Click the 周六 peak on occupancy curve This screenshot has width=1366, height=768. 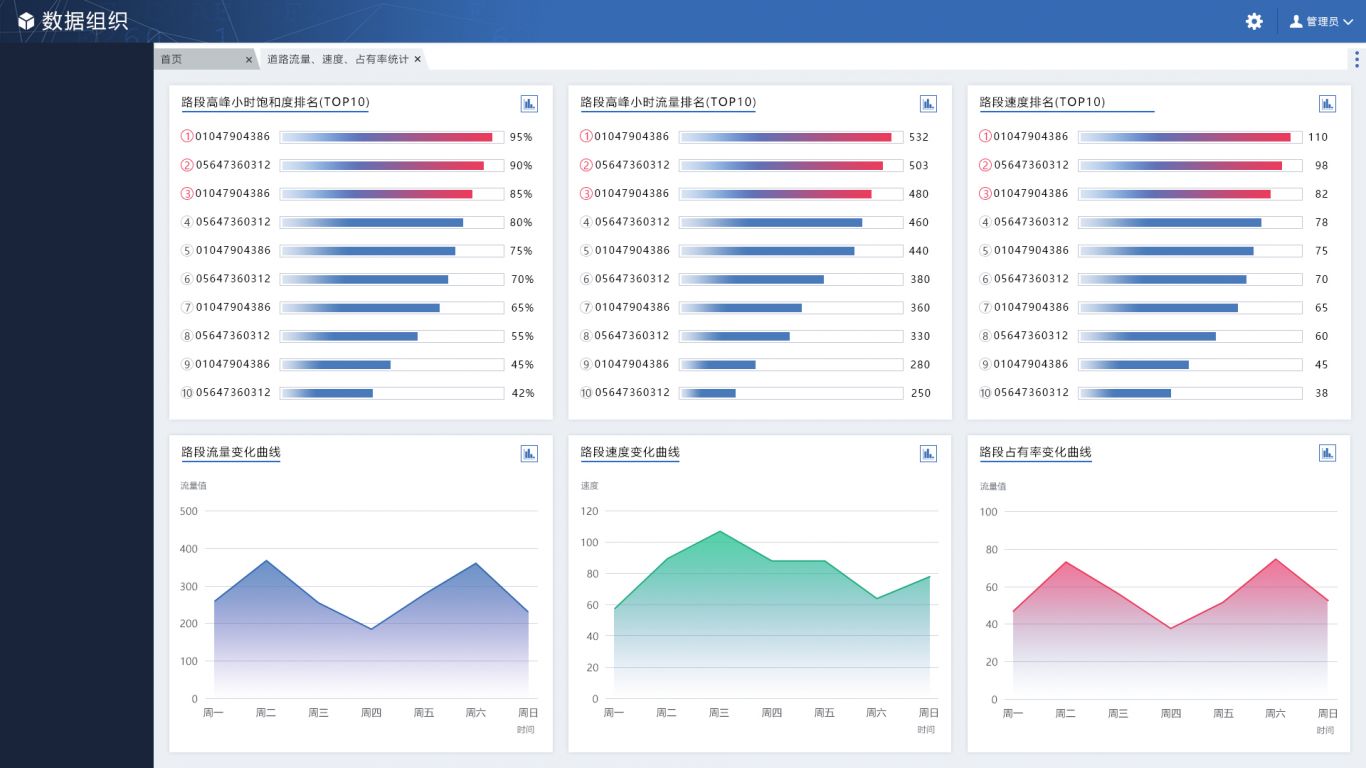point(1275,559)
